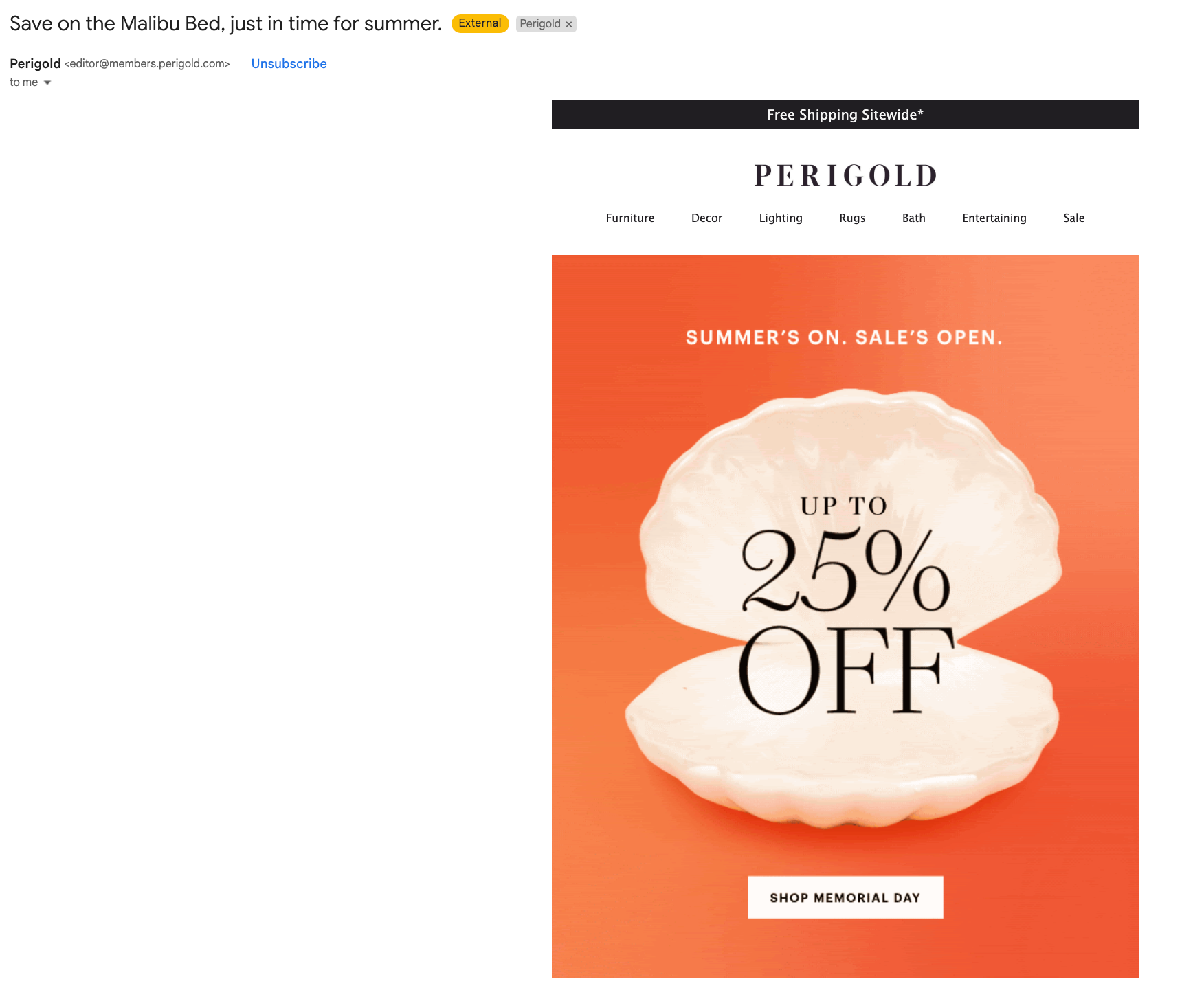Open the Perigold label chip

[x=540, y=24]
